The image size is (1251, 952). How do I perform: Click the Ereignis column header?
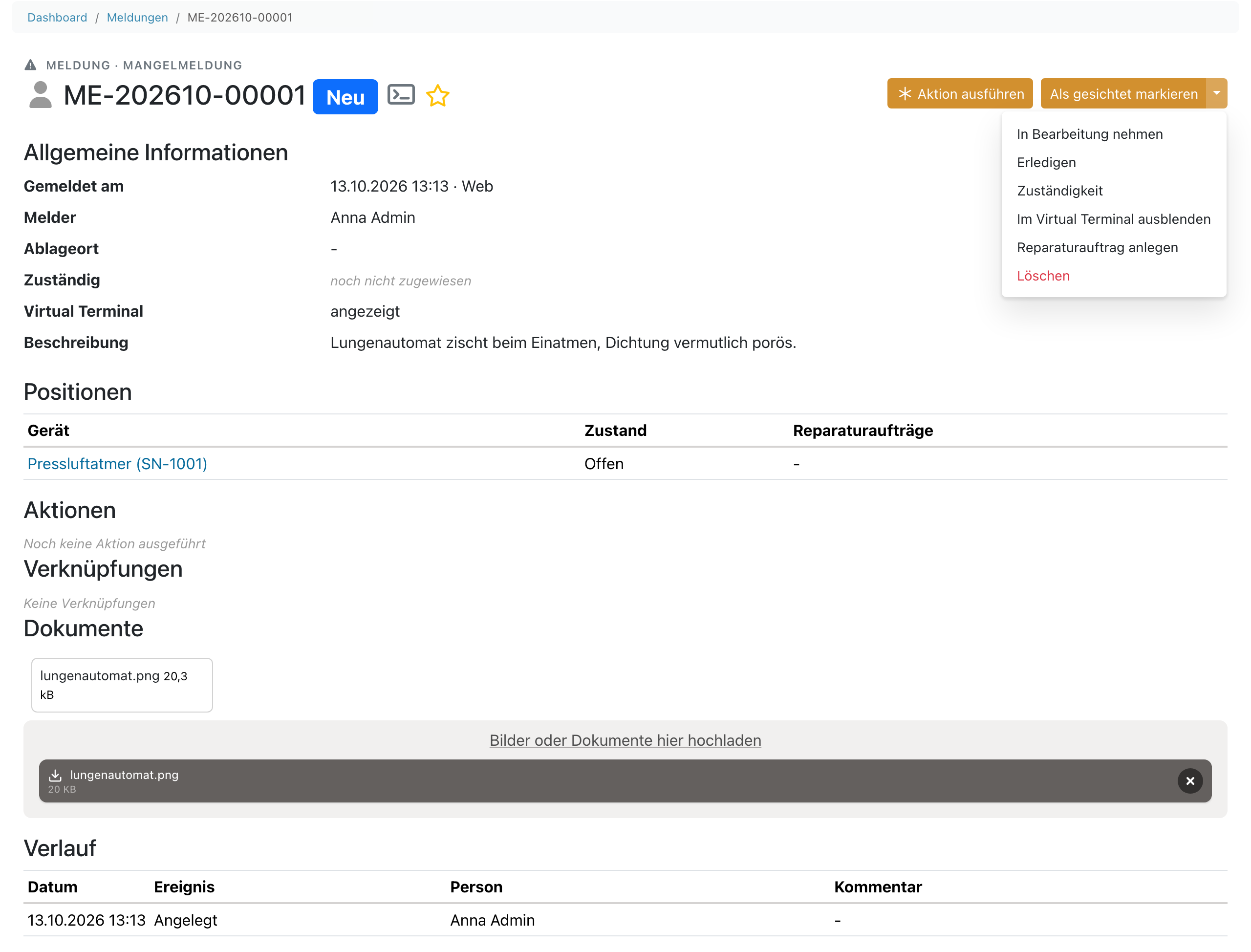coord(184,887)
